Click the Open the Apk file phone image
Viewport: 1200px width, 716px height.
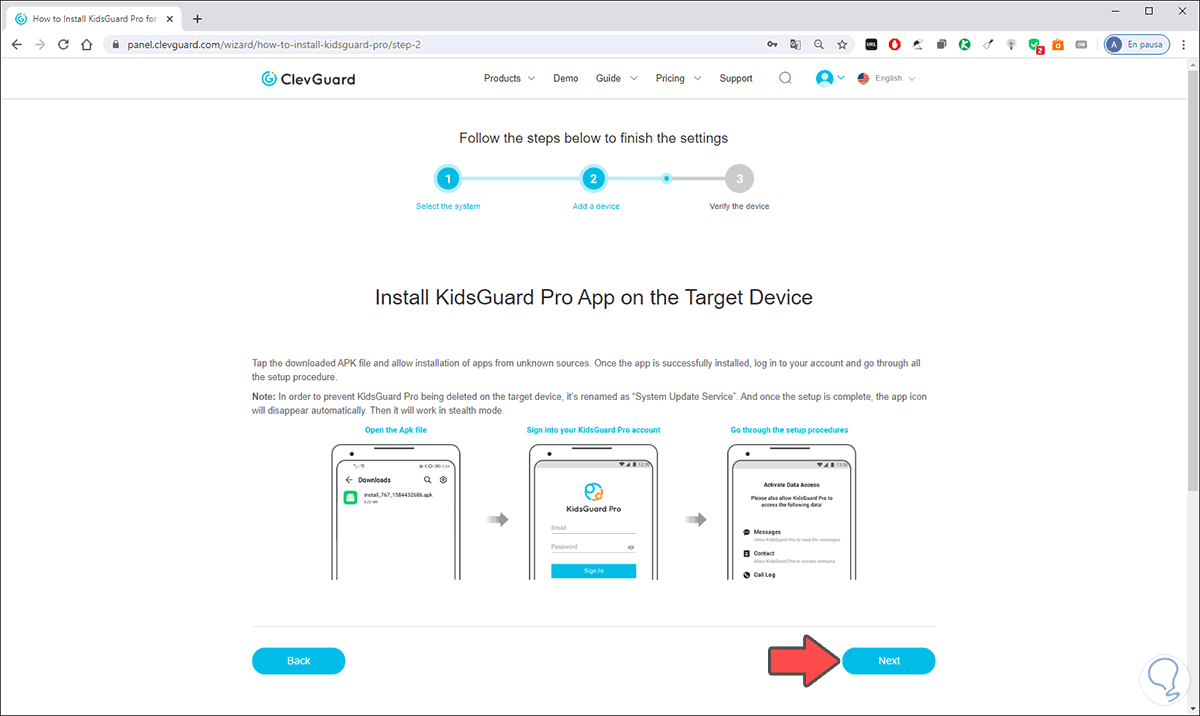pyautogui.click(x=396, y=512)
